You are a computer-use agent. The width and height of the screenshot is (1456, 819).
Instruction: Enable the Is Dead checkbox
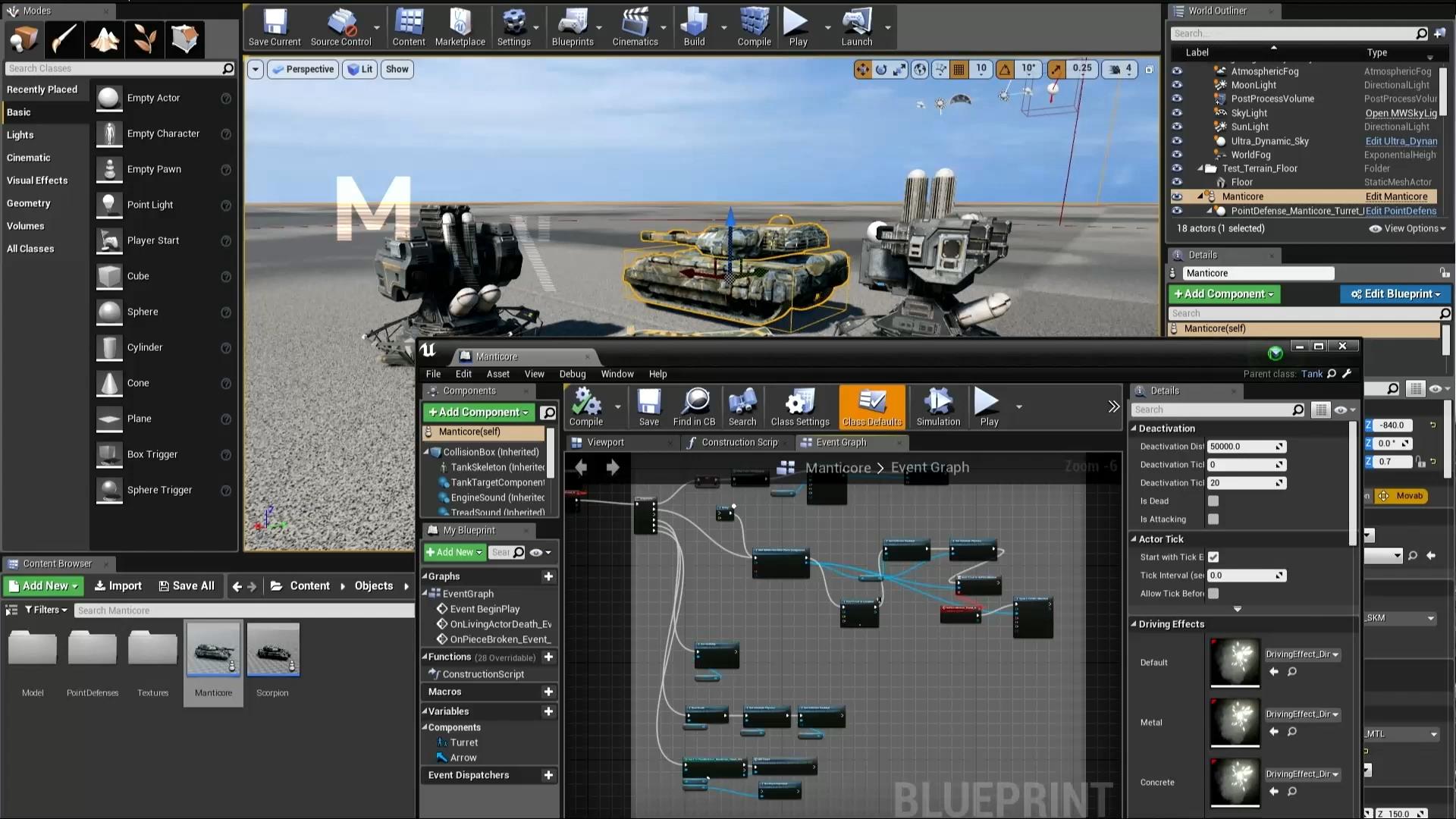(x=1213, y=501)
